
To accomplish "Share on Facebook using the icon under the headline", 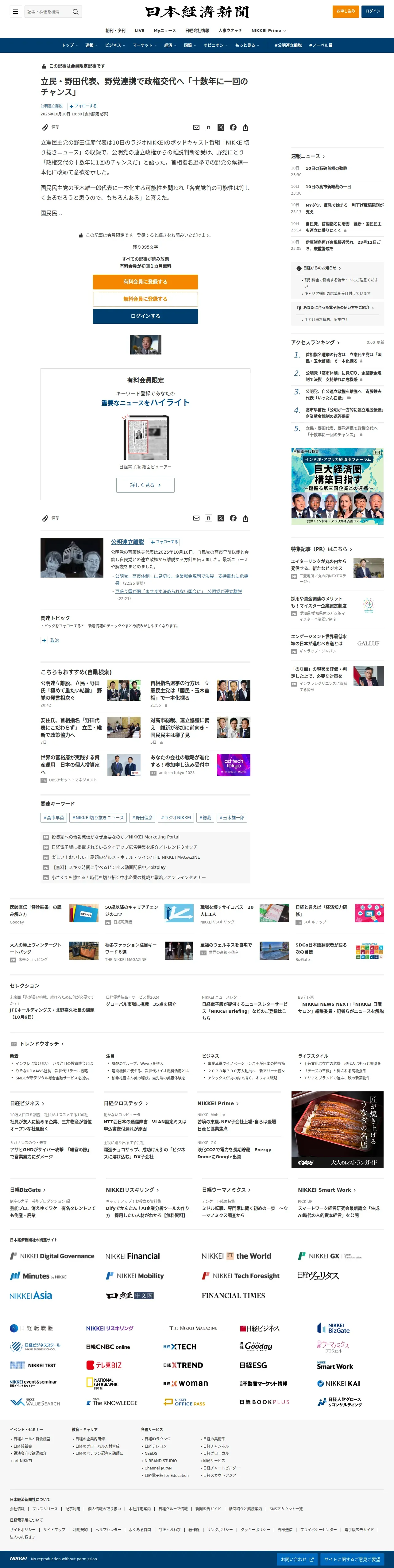I will coord(233,128).
